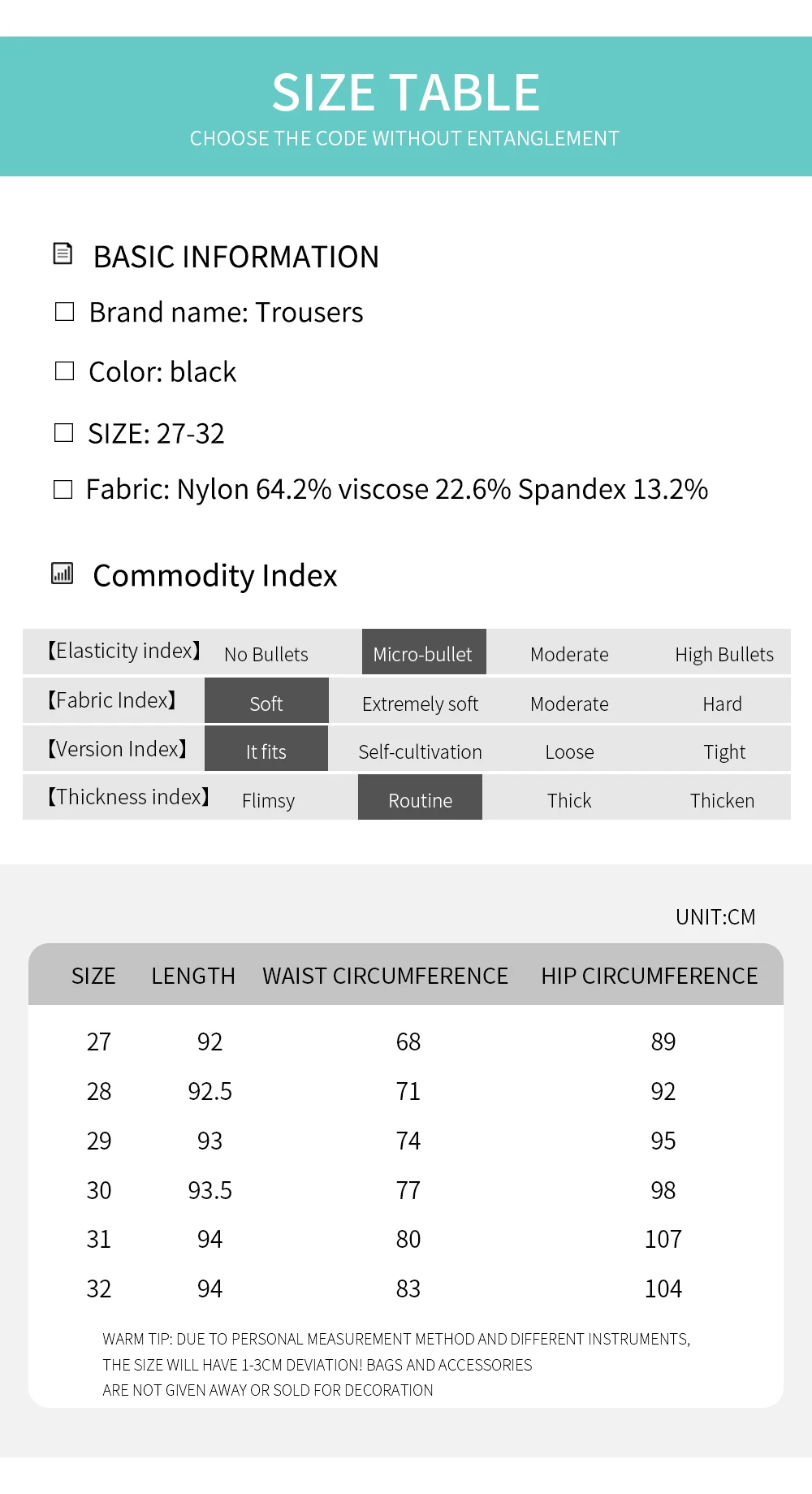The image size is (812, 1494).
Task: Tick the SIZE 27-32 checkbox
Action: coord(63,432)
